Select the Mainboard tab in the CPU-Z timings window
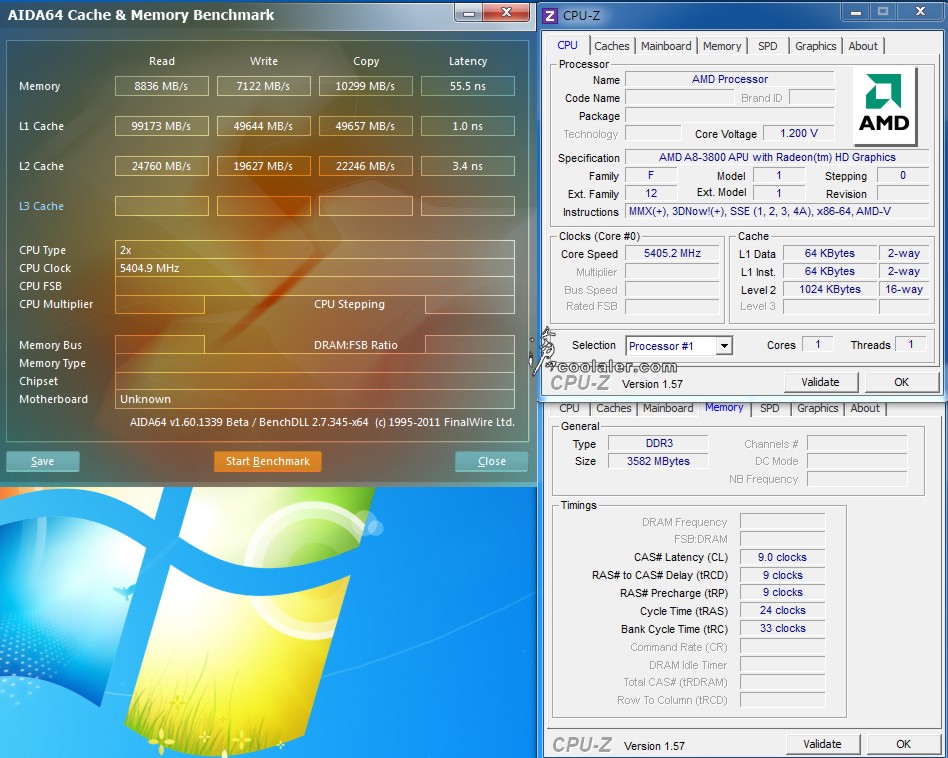Screen dimensions: 948x758 pyautogui.click(x=668, y=408)
